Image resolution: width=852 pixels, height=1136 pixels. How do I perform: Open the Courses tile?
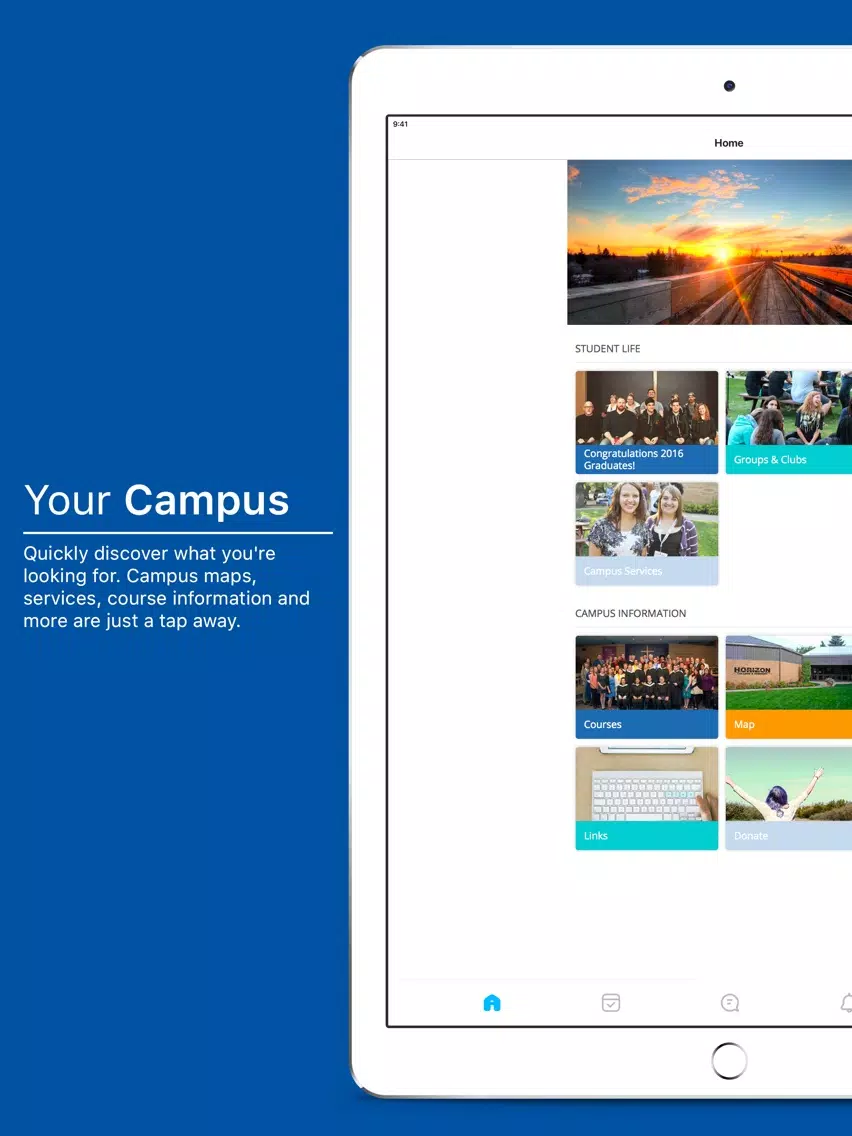point(646,687)
